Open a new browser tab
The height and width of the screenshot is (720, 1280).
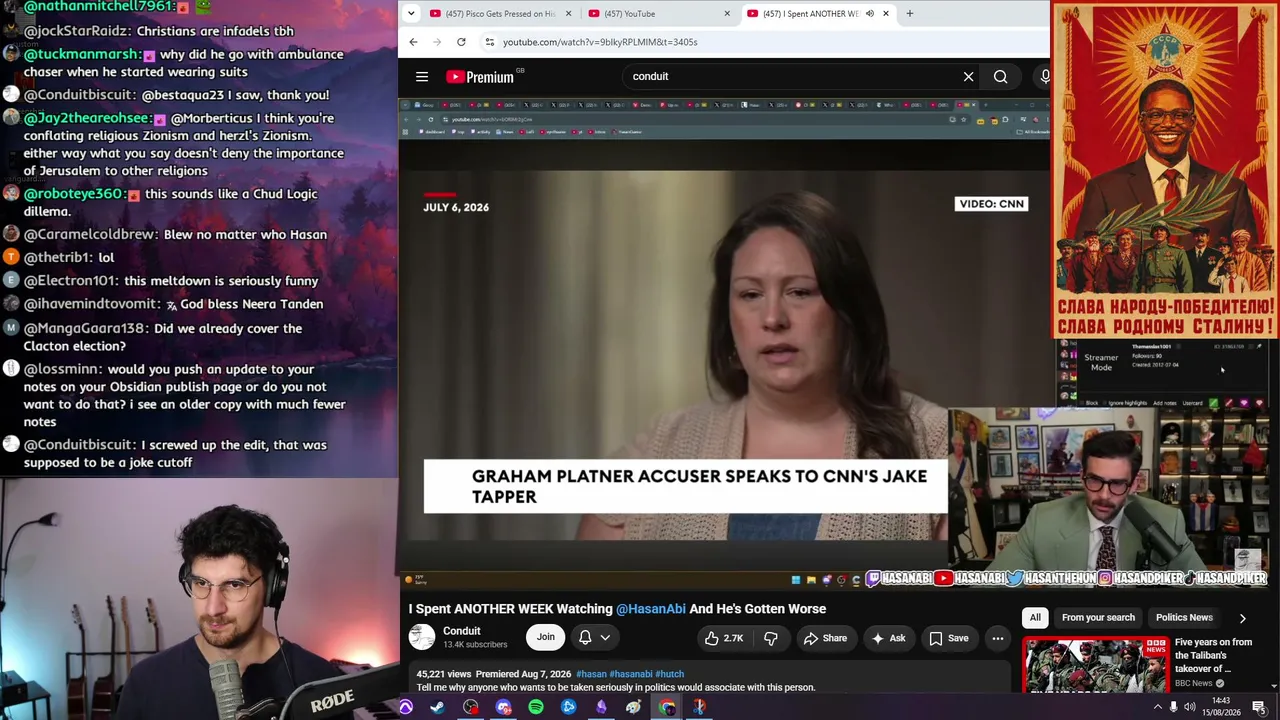click(x=910, y=13)
